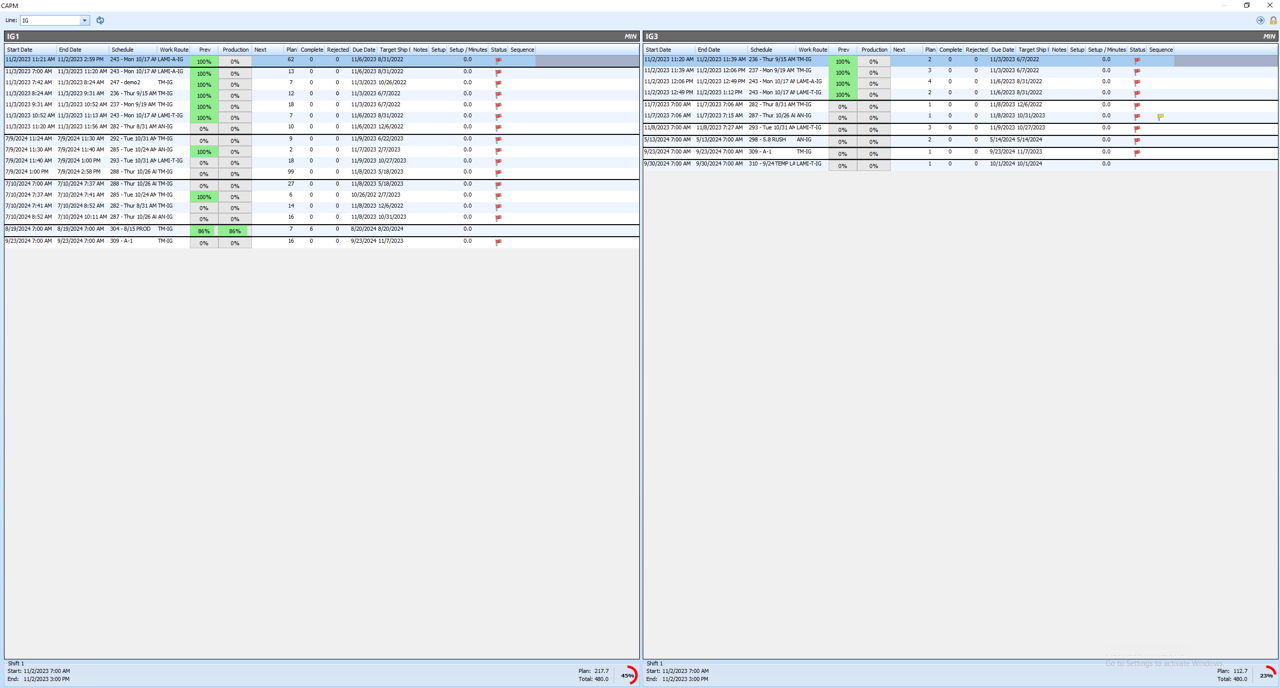Image resolution: width=1280 pixels, height=688 pixels.
Task: Click red flag in IG3 row starting 11/2/2023 11:20 AM
Action: [1137, 60]
